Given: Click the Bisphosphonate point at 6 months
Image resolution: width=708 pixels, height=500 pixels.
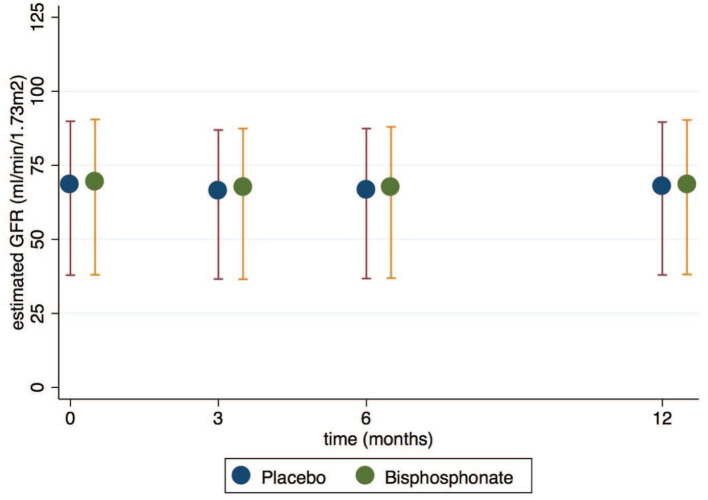Looking at the screenshot, I should (x=390, y=186).
